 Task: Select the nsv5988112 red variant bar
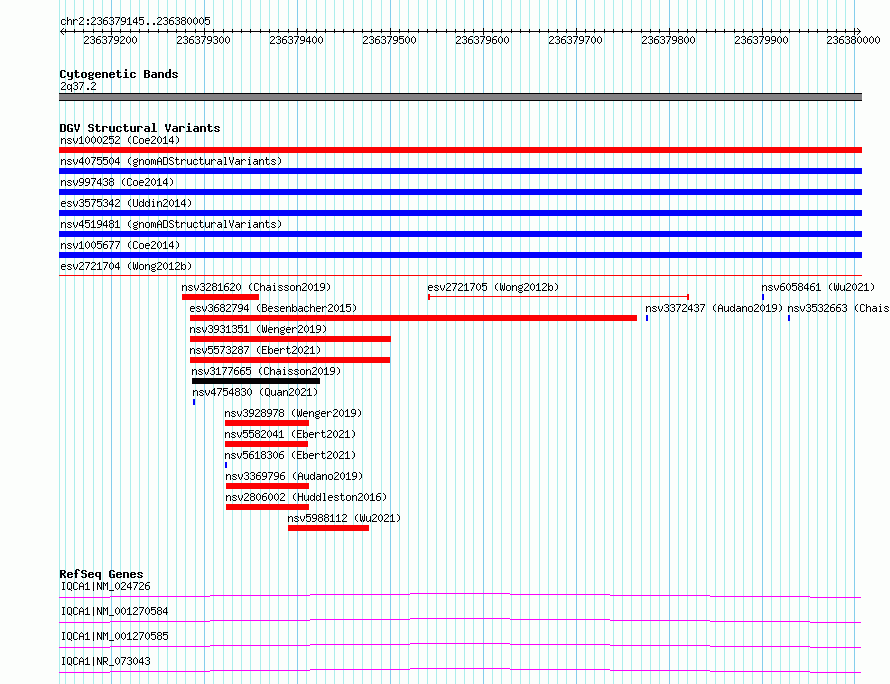pos(329,528)
